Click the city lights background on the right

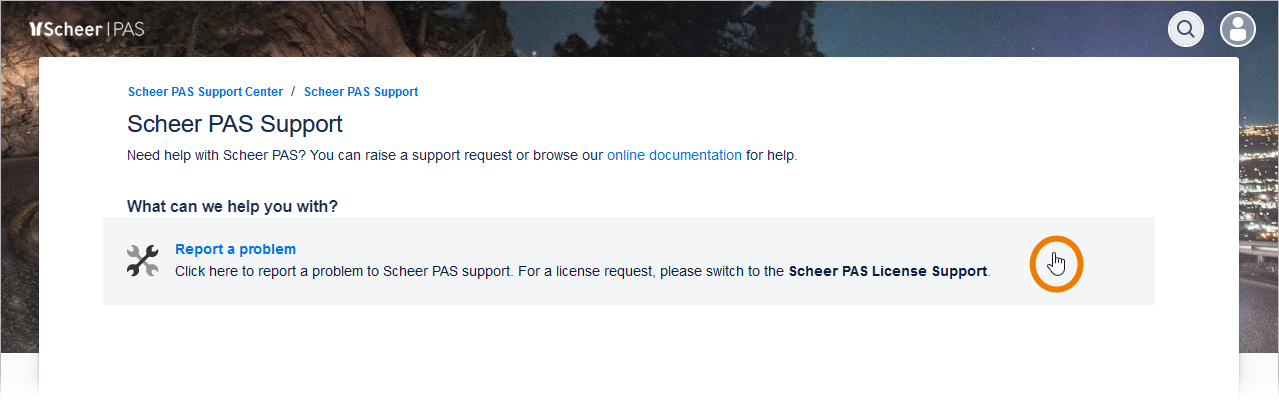[1260, 200]
